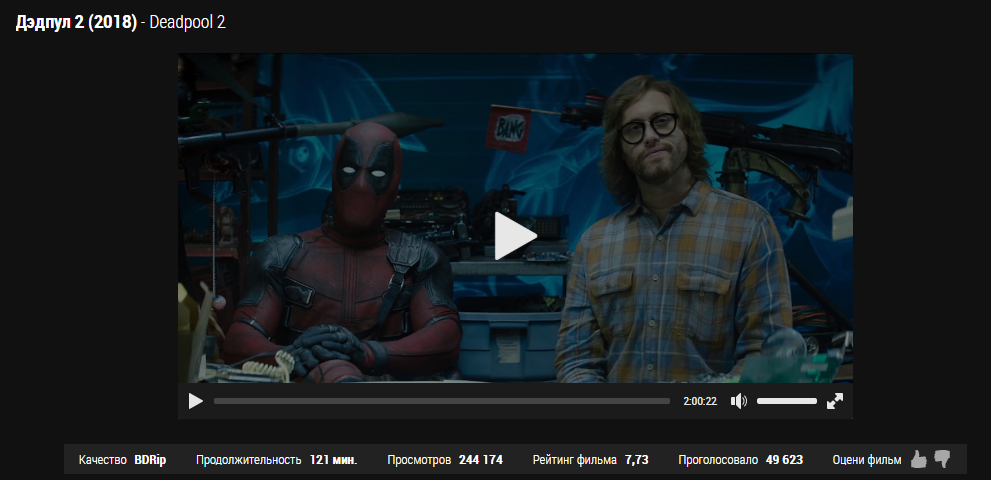
Task: Start playback with the large center play button
Action: (515, 236)
